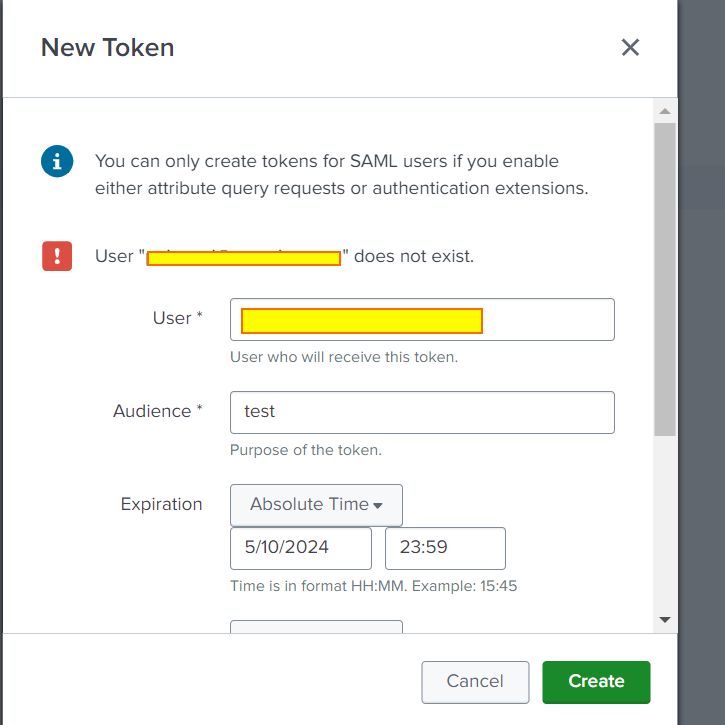The height and width of the screenshot is (725, 725).
Task: Click the SAML users info message text
Action: 340,174
